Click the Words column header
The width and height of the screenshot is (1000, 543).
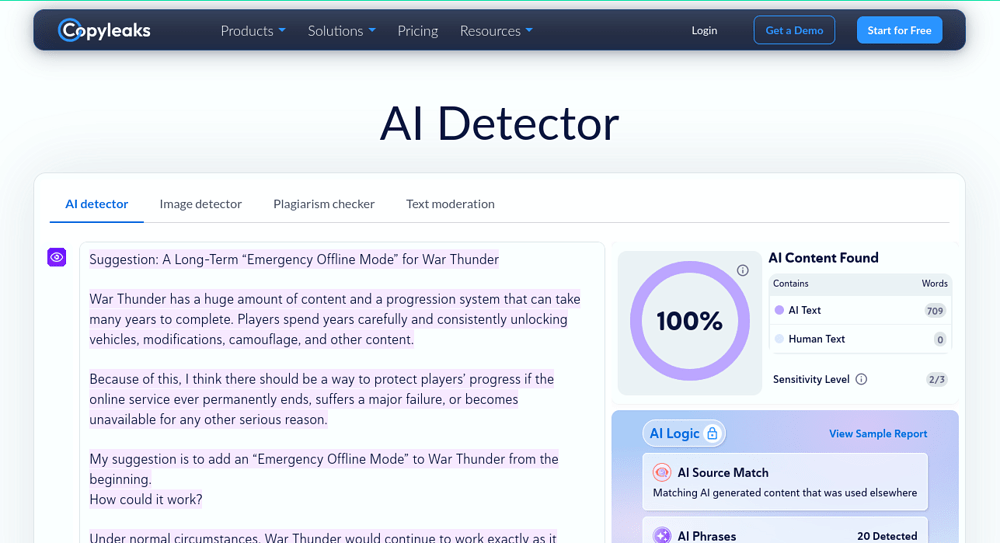[934, 283]
